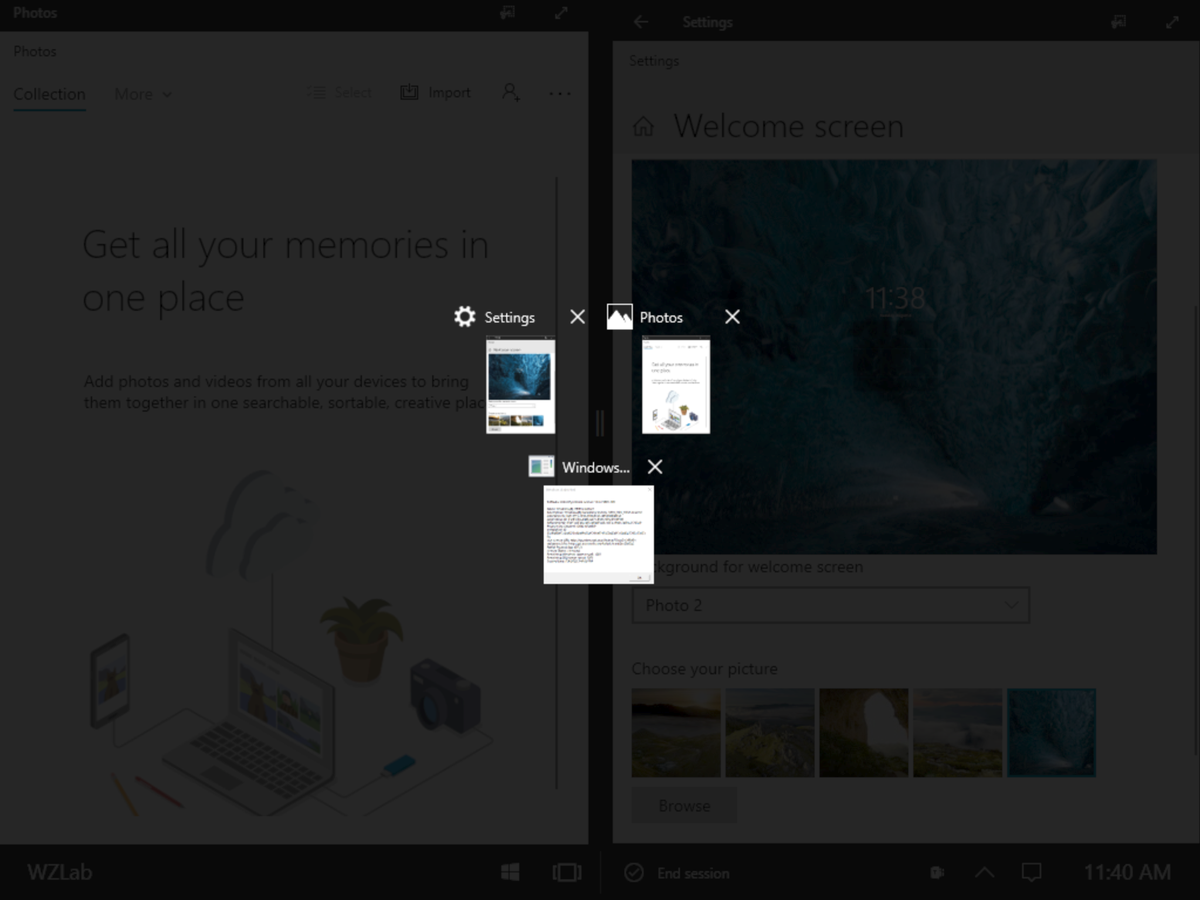Click the WZLab label on the taskbar
The width and height of the screenshot is (1200, 900).
[x=60, y=872]
